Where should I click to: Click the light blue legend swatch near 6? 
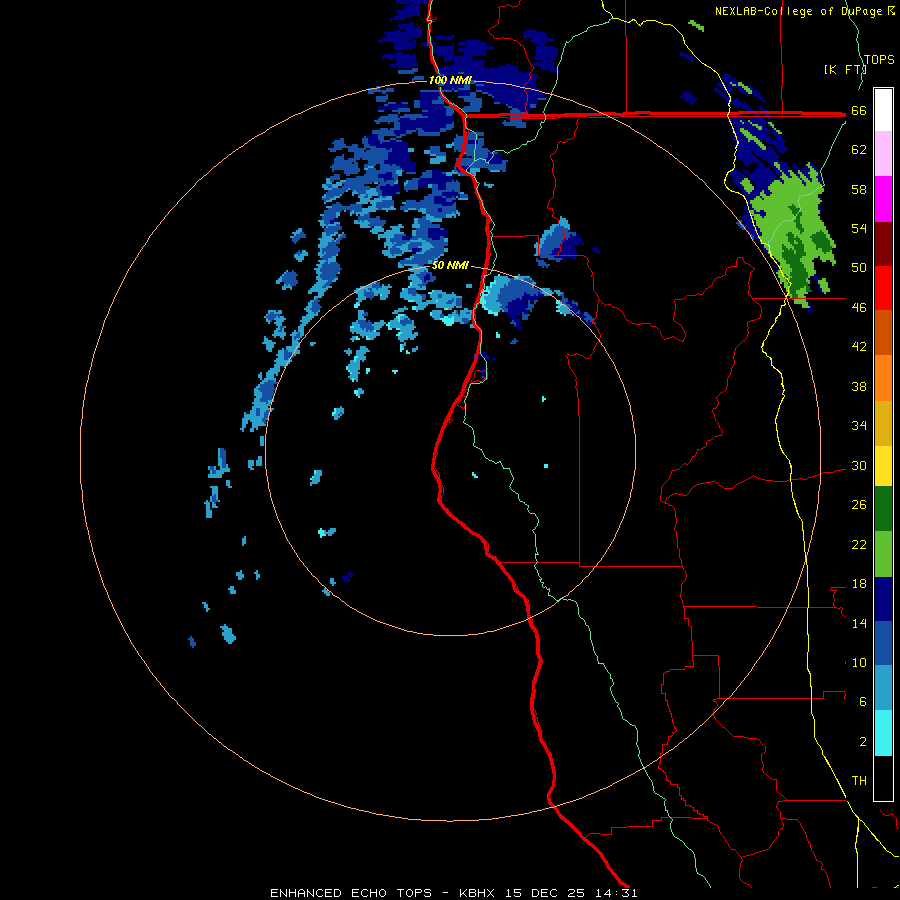click(x=883, y=688)
